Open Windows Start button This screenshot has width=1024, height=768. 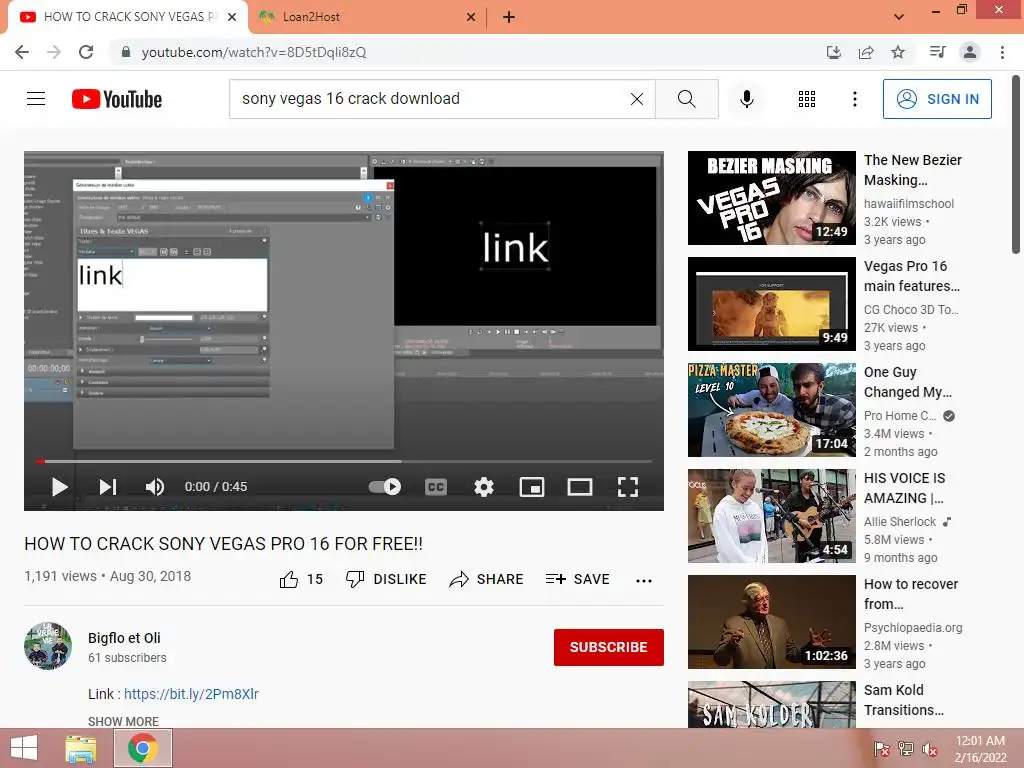coord(24,748)
